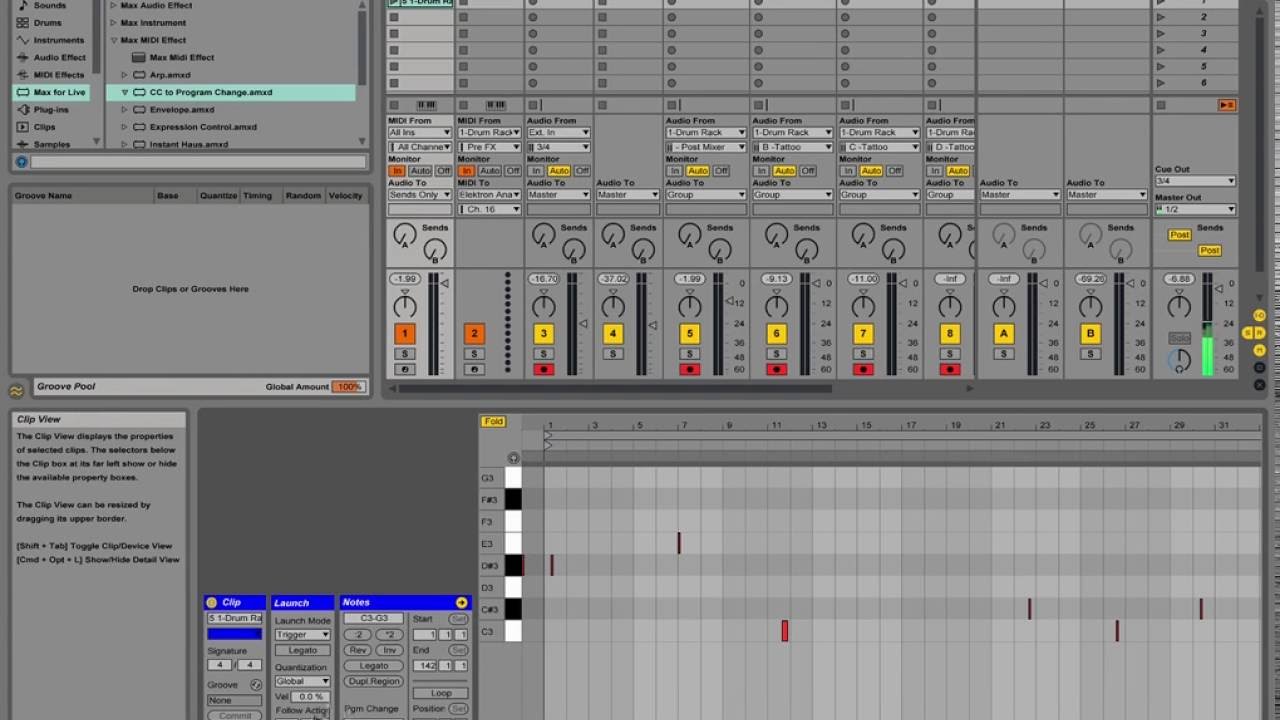Viewport: 1280px width, 720px height.
Task: Toggle track 1 activator button
Action: (404, 334)
